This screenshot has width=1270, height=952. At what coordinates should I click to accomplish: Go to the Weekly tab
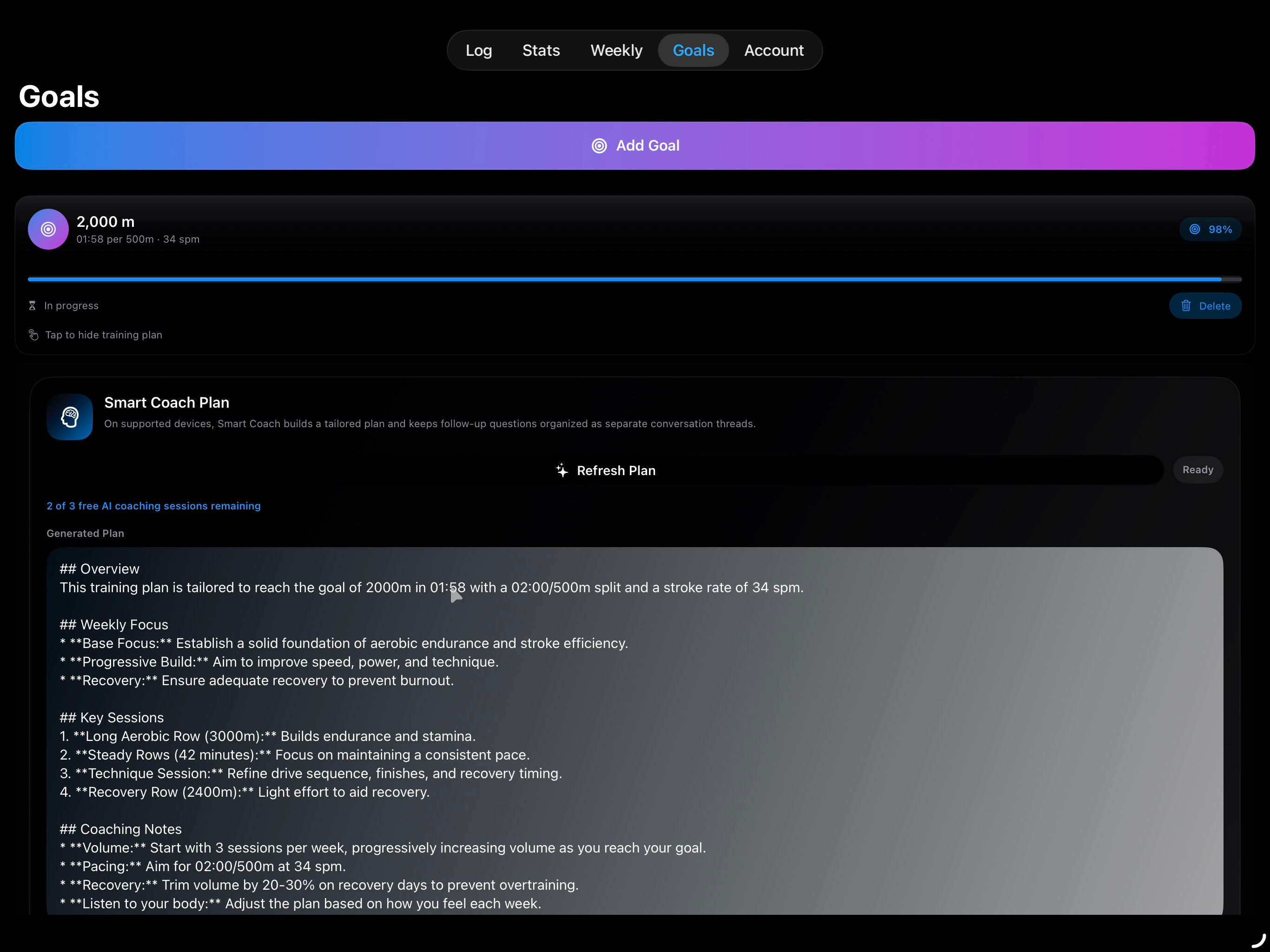616,51
